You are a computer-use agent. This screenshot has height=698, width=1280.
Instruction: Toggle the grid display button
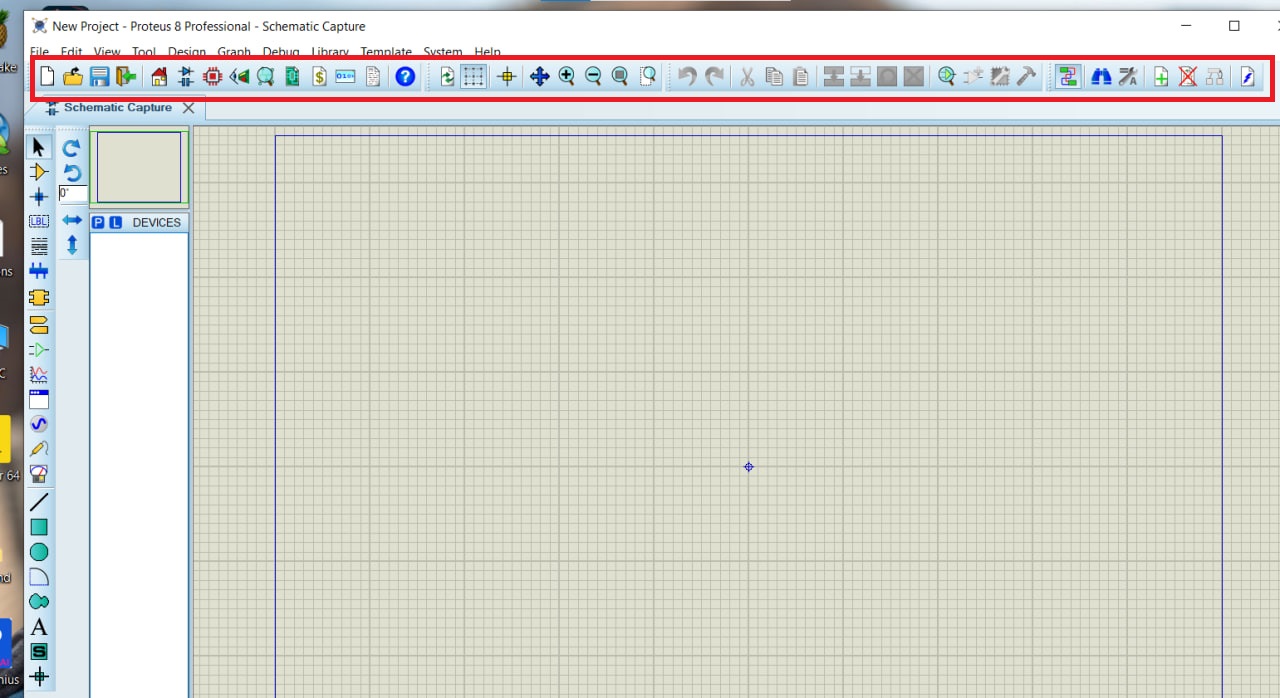474,77
